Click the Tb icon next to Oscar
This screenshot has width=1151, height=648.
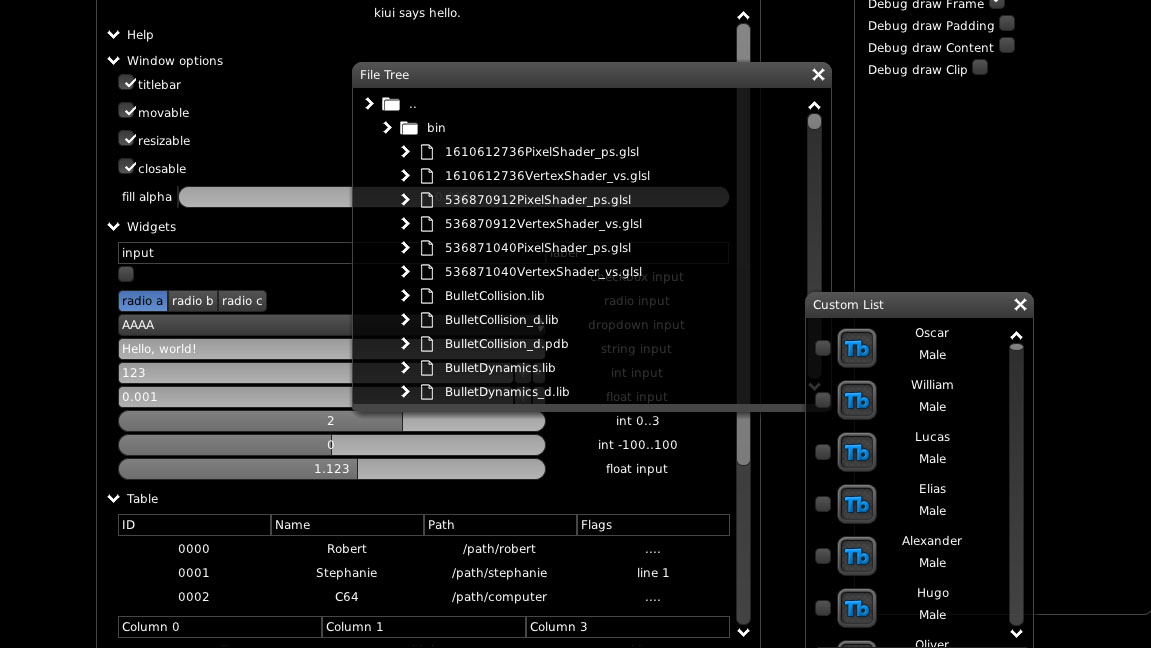click(x=857, y=348)
